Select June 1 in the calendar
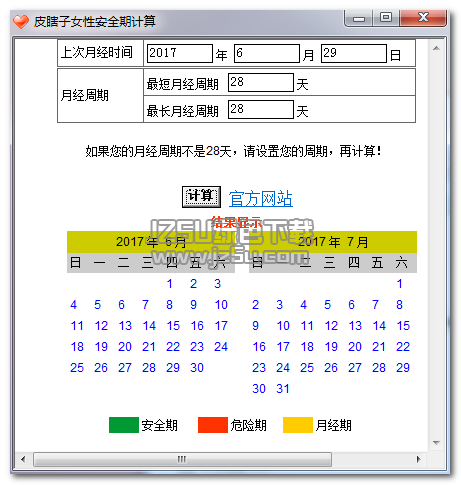Screen dimensions: 461x485 (x=170, y=284)
